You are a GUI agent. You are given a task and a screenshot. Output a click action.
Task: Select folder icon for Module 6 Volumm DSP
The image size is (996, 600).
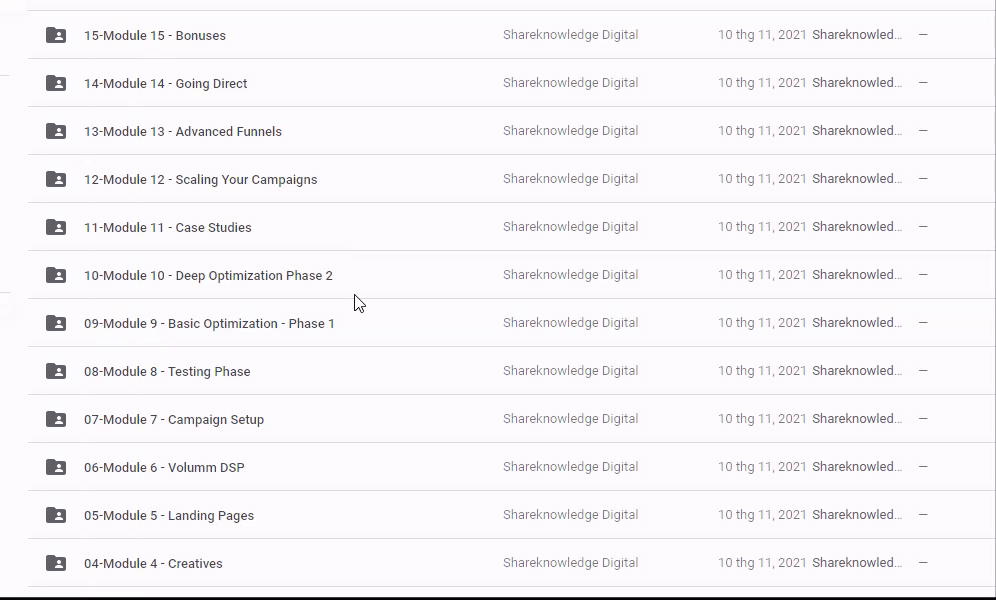[x=56, y=467]
